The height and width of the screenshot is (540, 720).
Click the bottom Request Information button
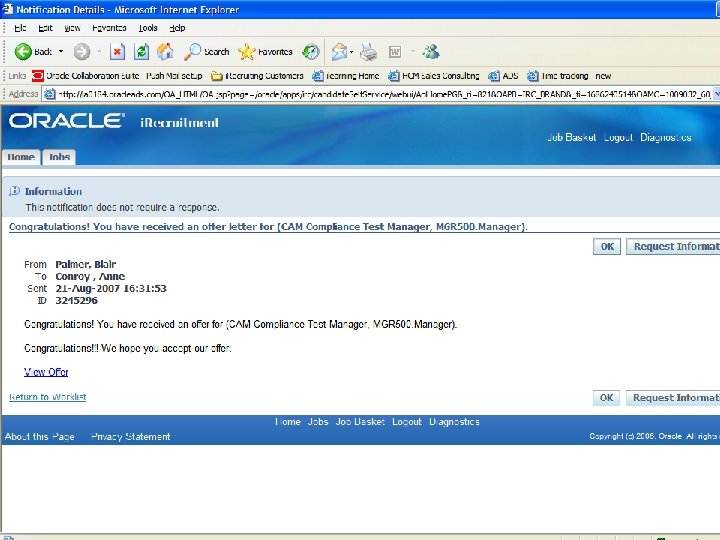pyautogui.click(x=673, y=398)
